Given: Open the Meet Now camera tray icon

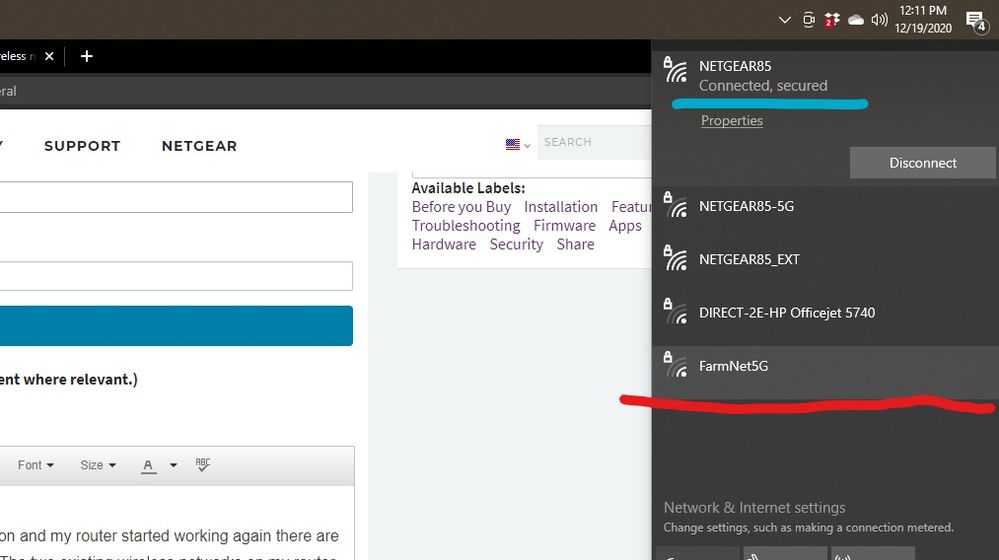Looking at the screenshot, I should pos(809,20).
